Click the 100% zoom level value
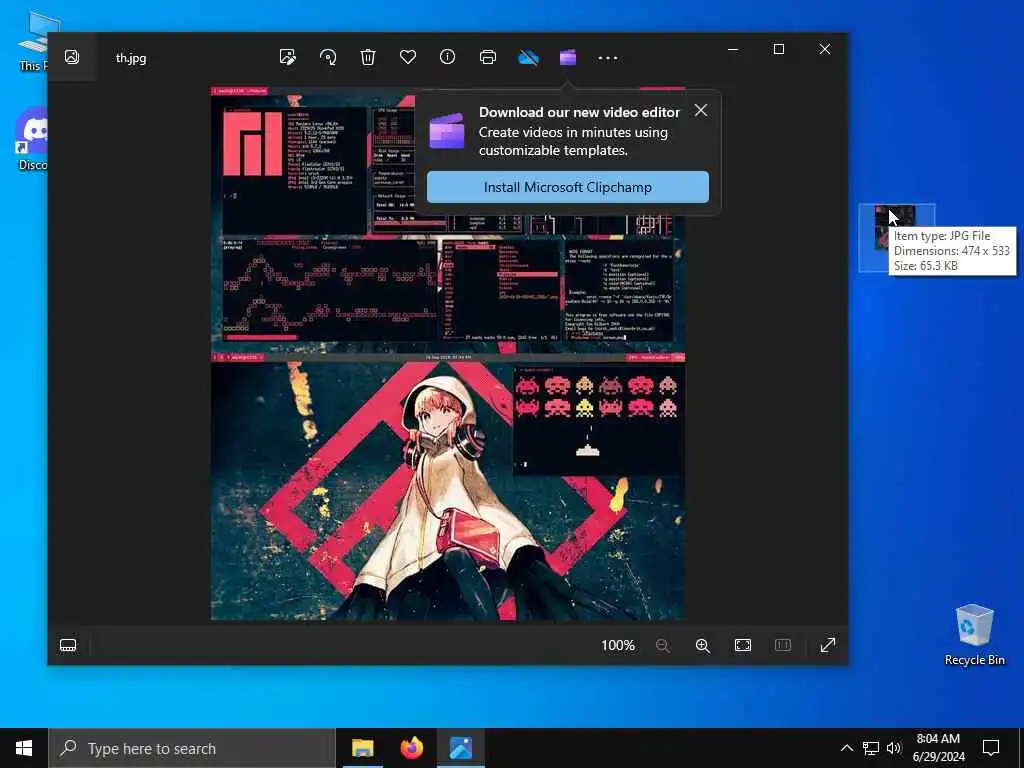The image size is (1024, 768). pos(618,645)
